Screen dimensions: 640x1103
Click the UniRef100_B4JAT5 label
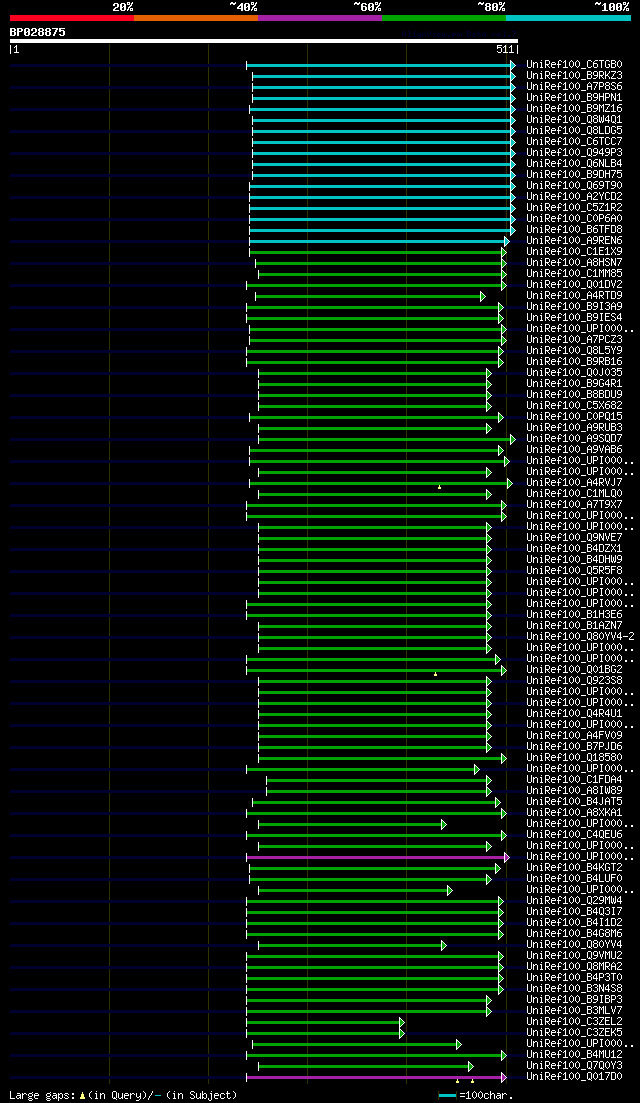574,801
